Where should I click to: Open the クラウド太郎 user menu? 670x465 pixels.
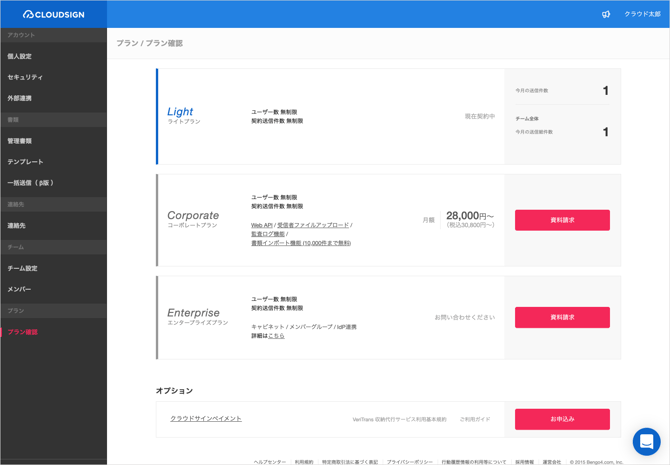pyautogui.click(x=642, y=14)
